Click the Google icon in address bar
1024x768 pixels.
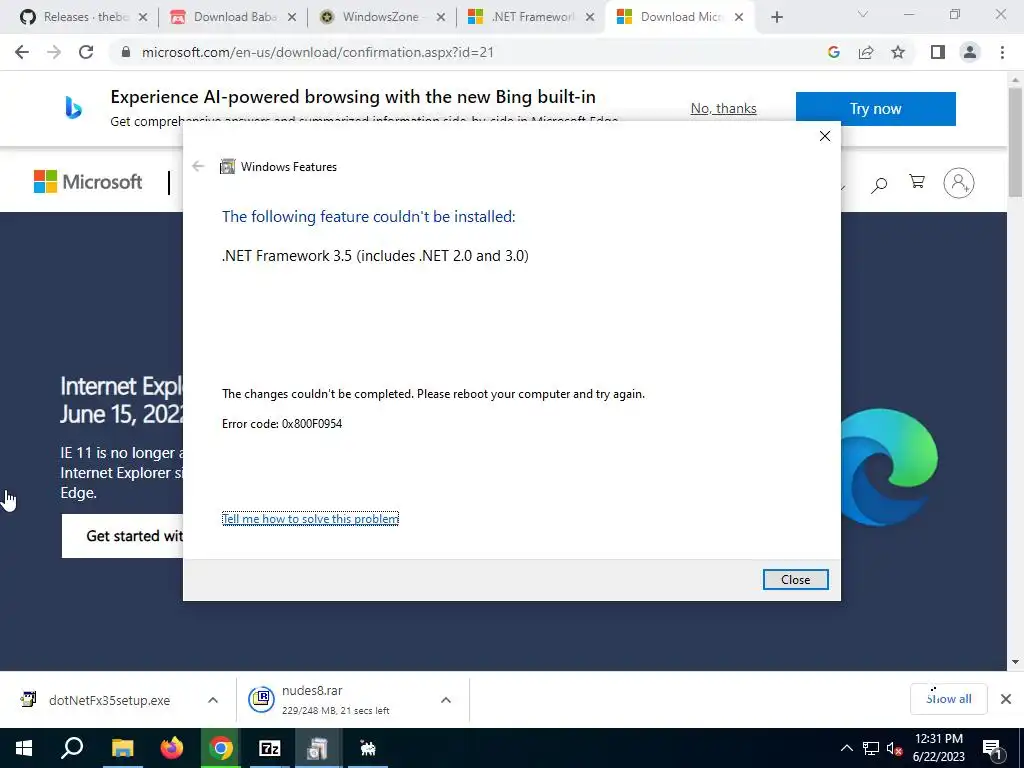(x=833, y=52)
